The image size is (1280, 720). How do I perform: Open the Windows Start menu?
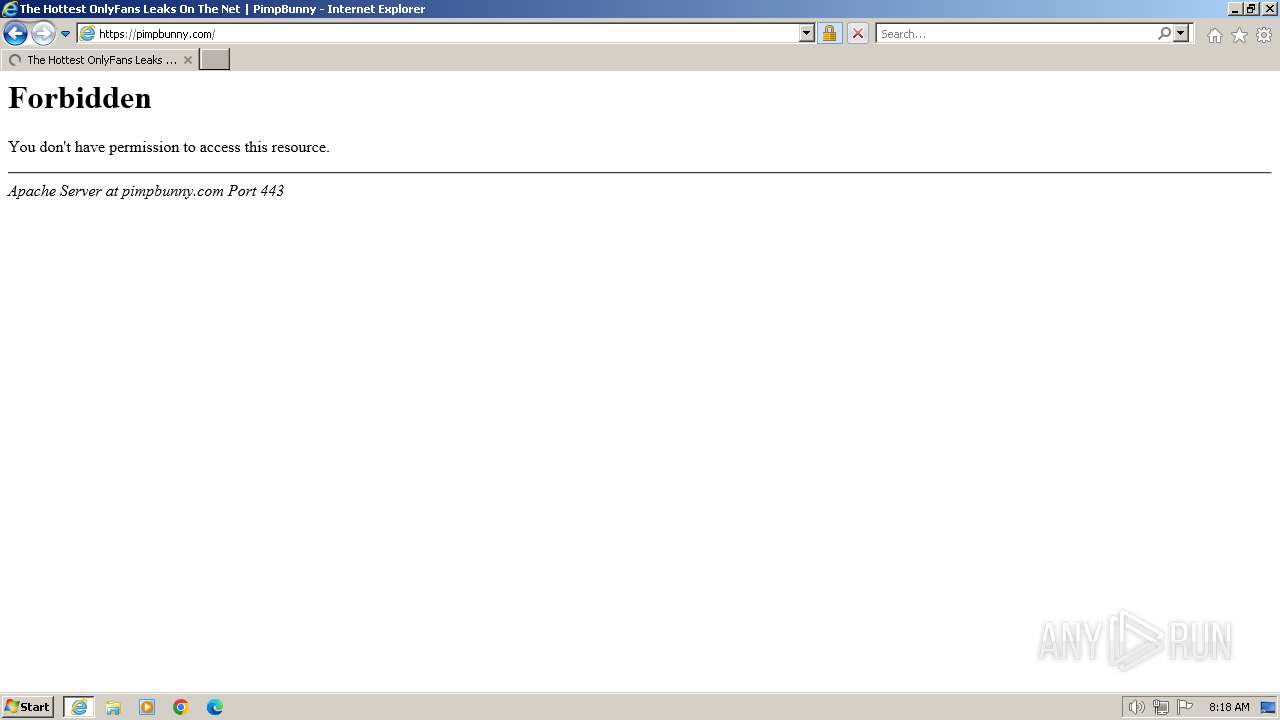tap(28, 707)
